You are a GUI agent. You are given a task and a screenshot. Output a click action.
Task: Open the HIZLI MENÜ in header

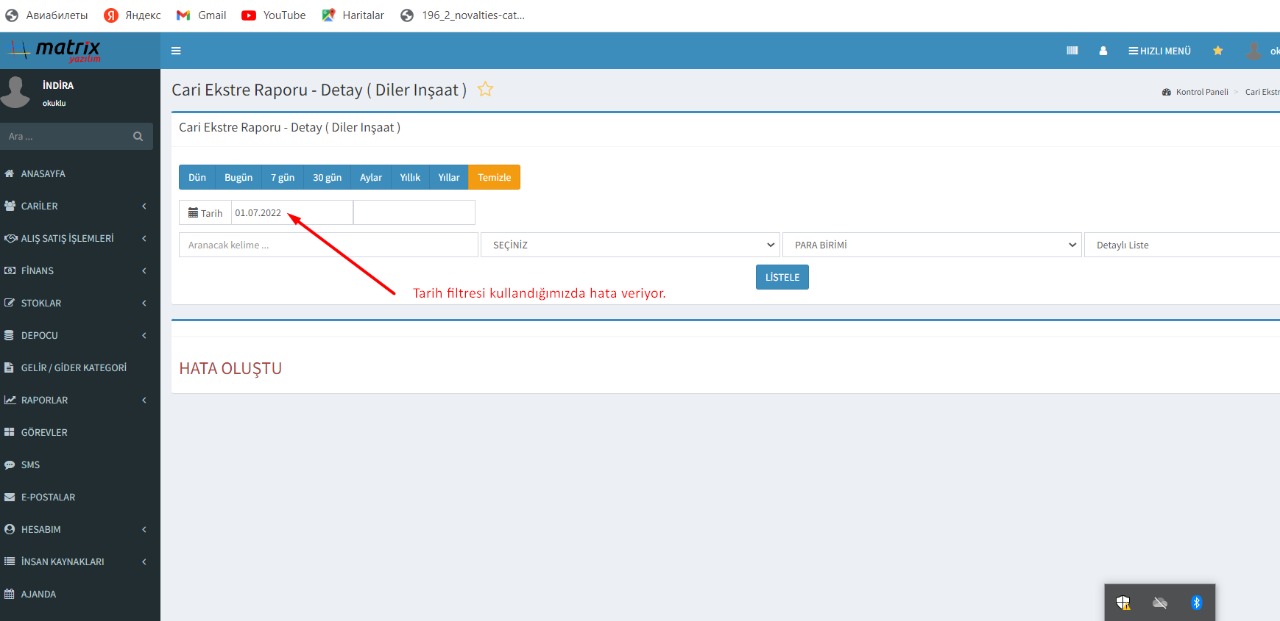click(x=1159, y=51)
